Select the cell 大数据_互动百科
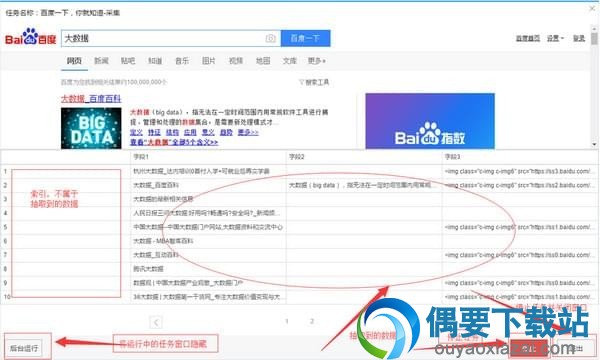The height and width of the screenshot is (360, 600). coord(208,255)
